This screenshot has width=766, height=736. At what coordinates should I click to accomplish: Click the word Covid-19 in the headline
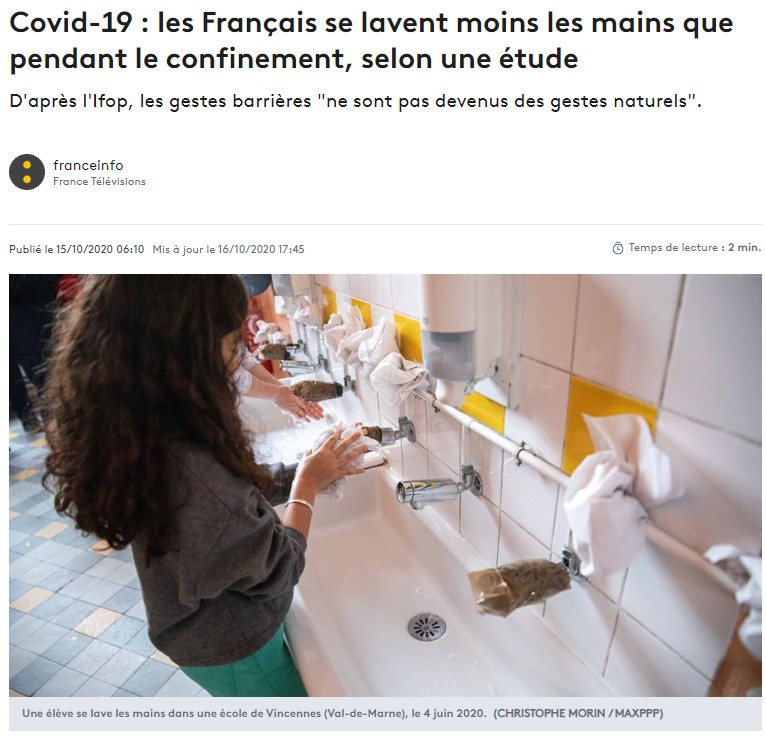[x=71, y=23]
